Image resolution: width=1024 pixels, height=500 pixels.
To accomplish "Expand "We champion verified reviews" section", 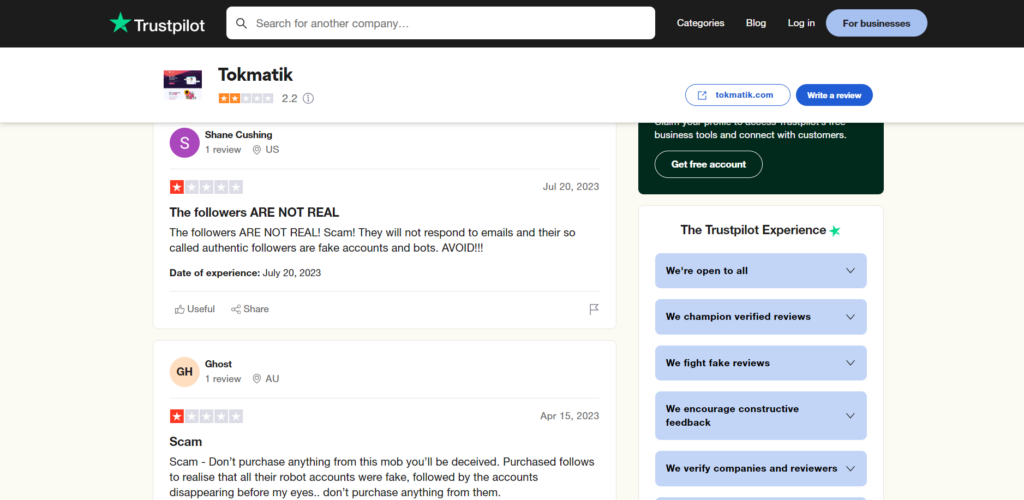I will (x=761, y=317).
